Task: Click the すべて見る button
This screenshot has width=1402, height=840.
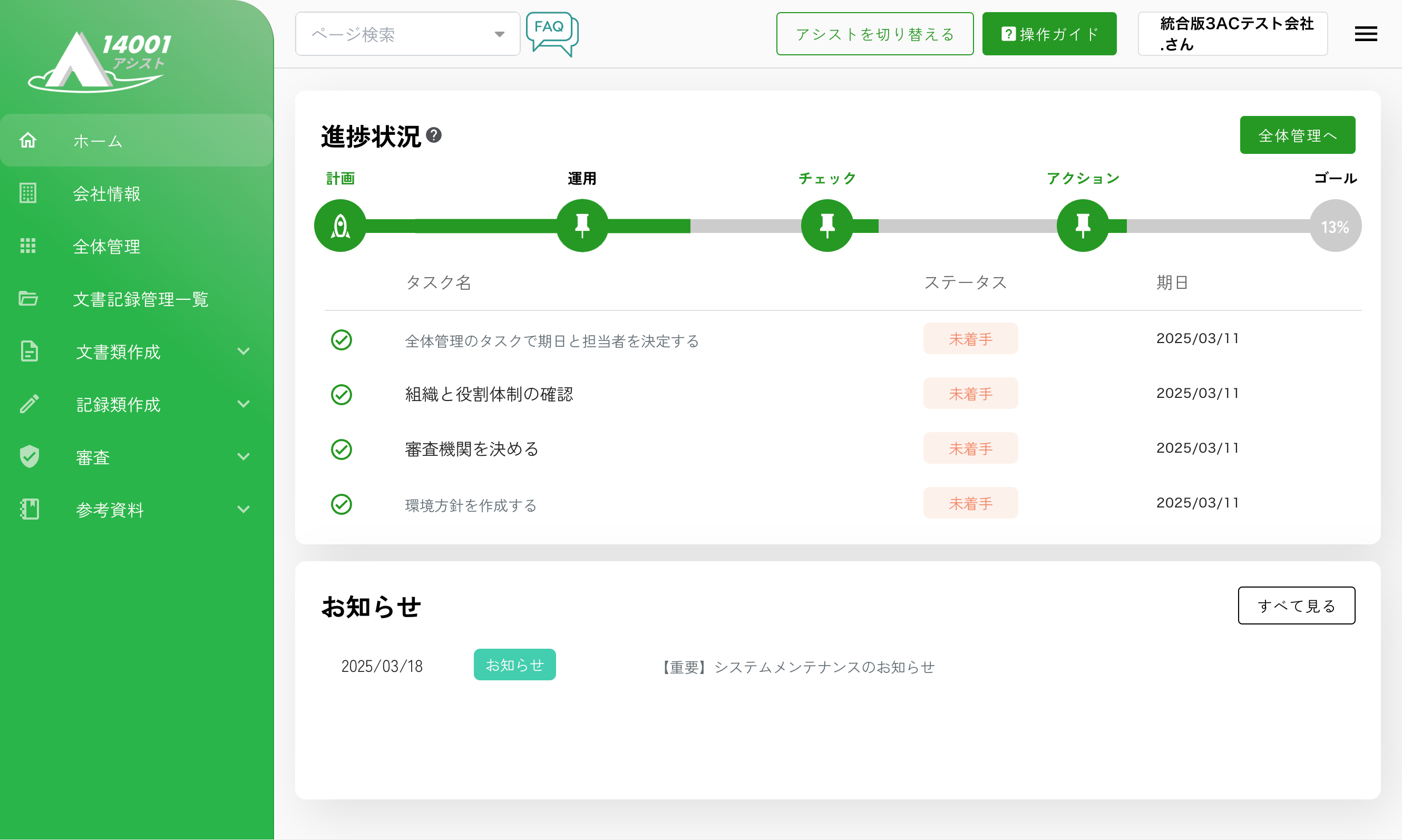Action: (x=1296, y=605)
